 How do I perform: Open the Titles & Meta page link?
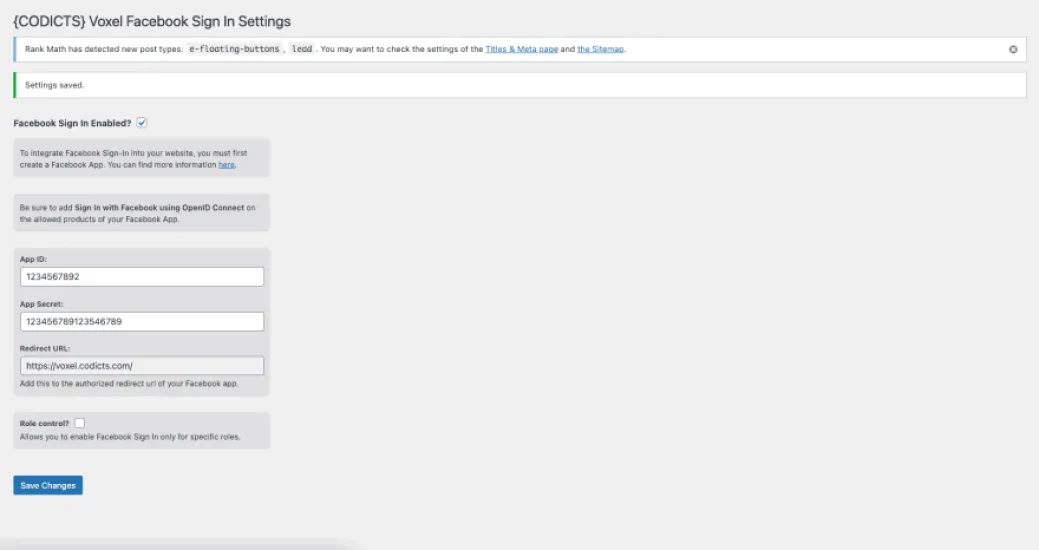(521, 49)
